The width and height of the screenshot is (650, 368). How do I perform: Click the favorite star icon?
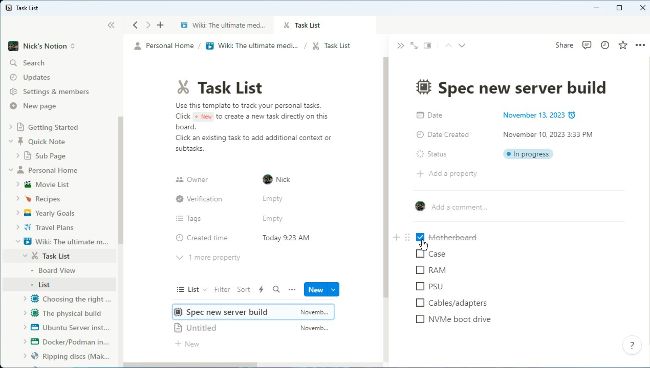623,45
